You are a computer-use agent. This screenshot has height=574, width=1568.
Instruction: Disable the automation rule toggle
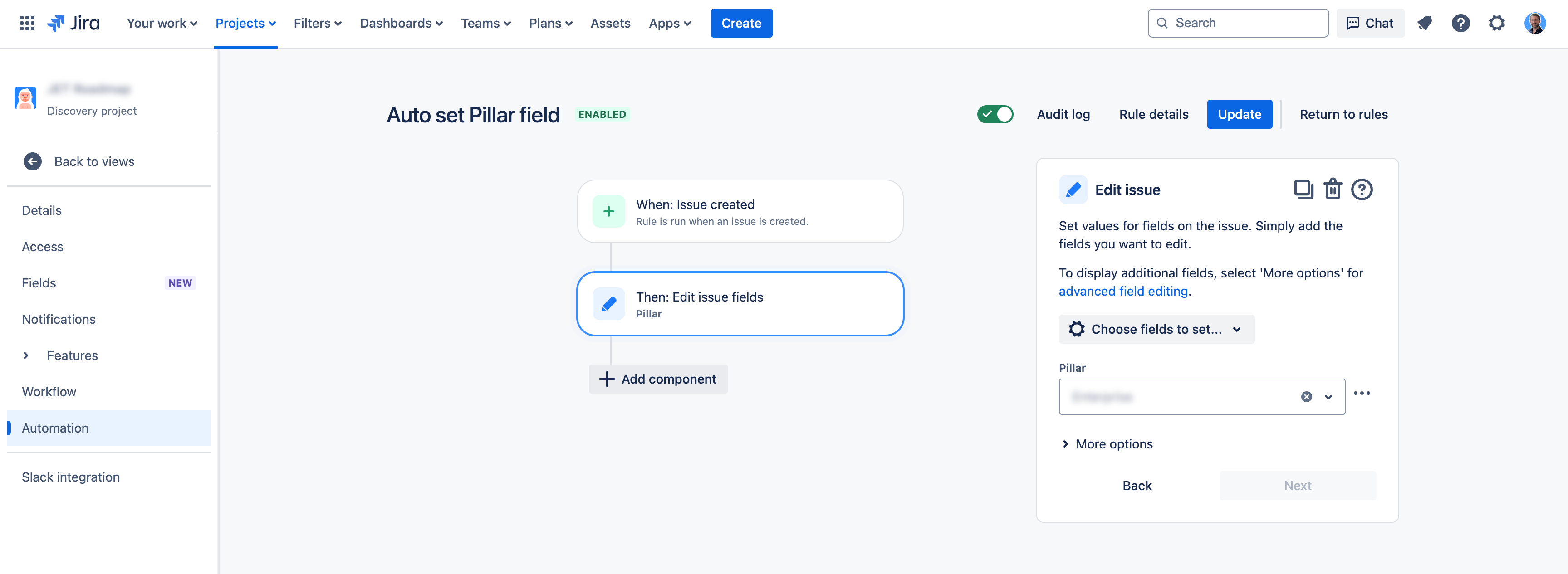[x=995, y=114]
